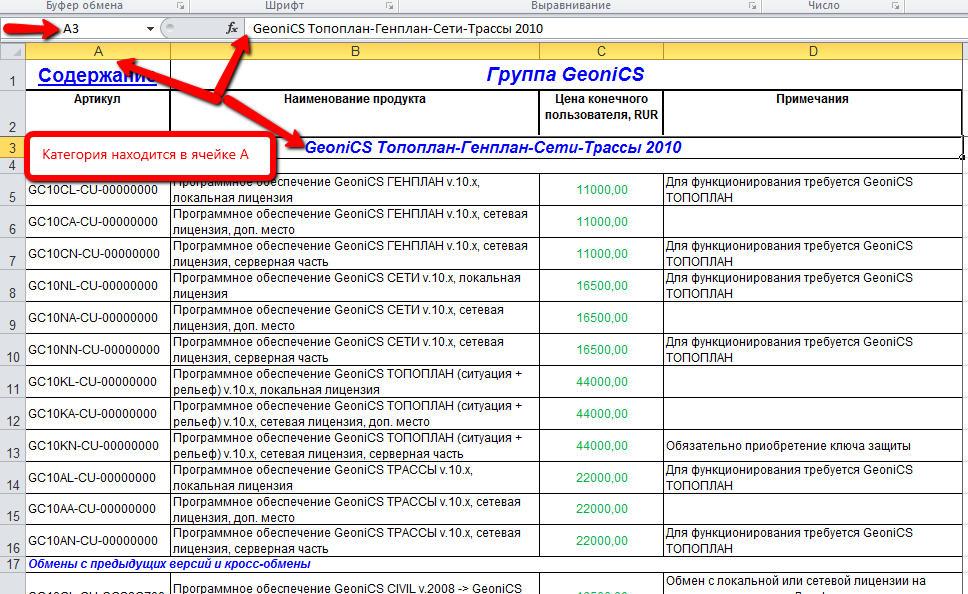Click the Наименование продукта header cell

[x=355, y=112]
